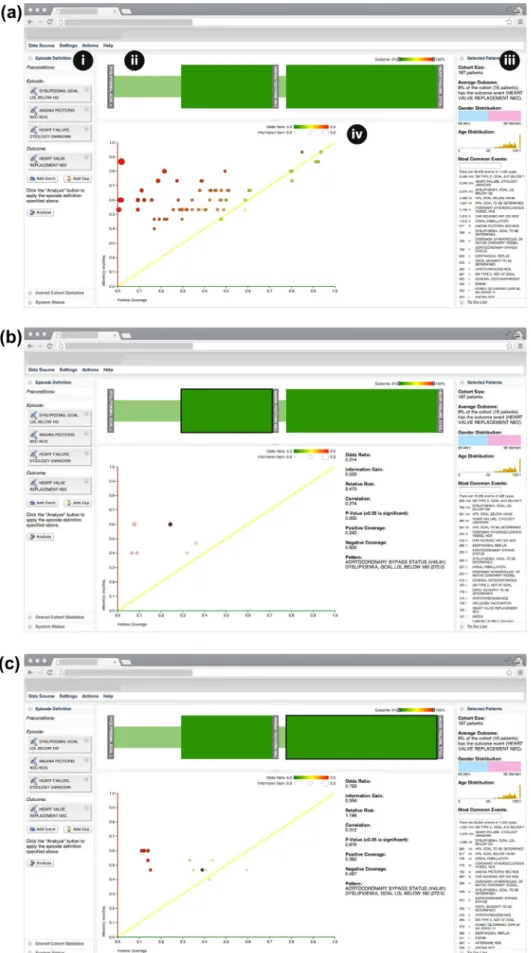Select outlined middle flow segment in panel (b)

point(227,411)
